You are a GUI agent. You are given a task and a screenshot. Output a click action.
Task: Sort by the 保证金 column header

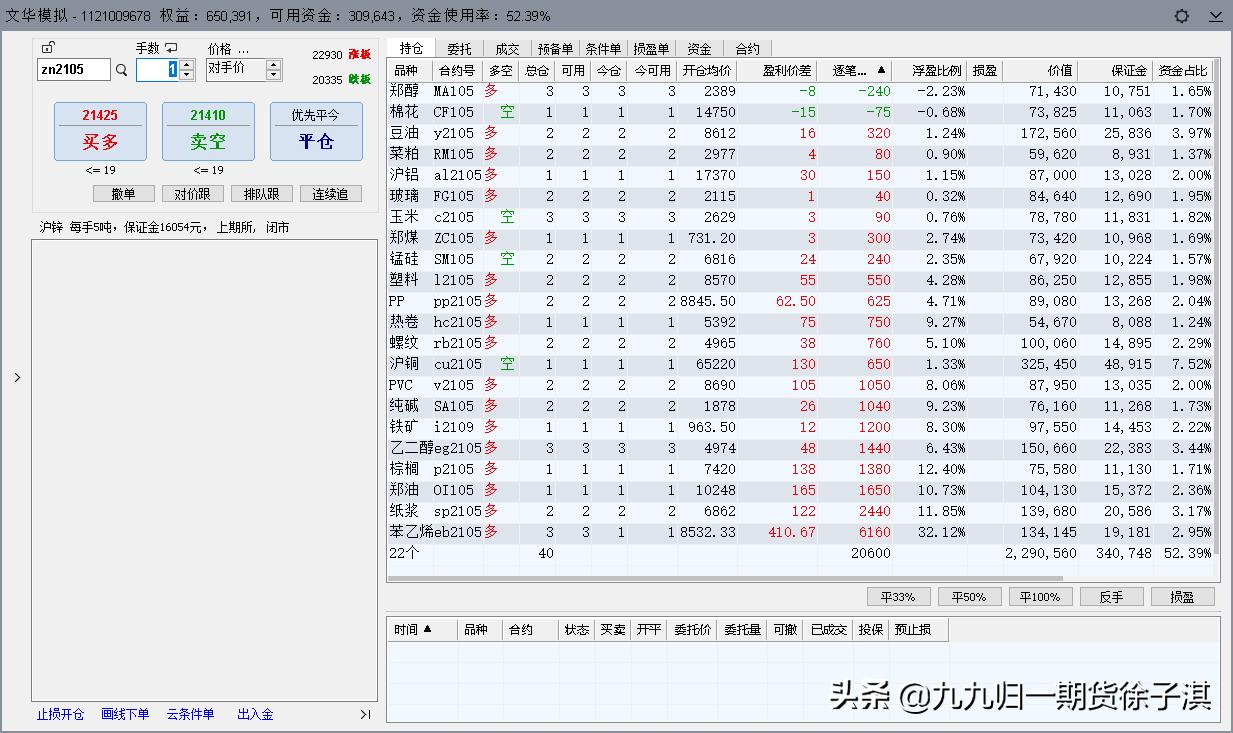pos(1117,70)
